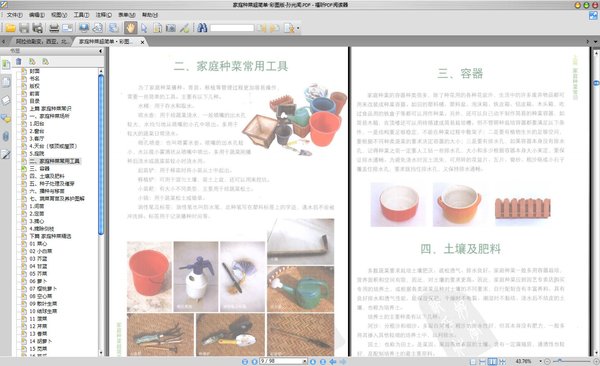Pick the Typewriter pen tool
Viewport: 600px width, 366px height.
(x=184, y=28)
